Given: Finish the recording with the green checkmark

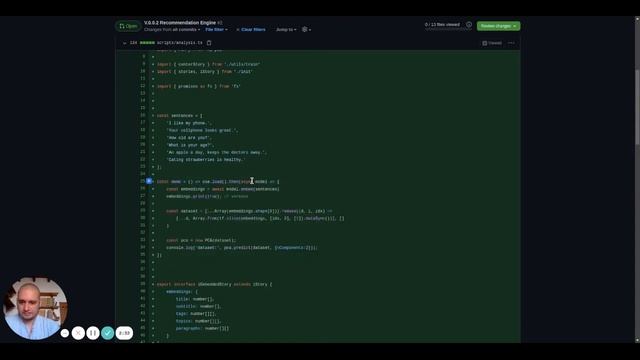Looking at the screenshot, I should 107,333.
